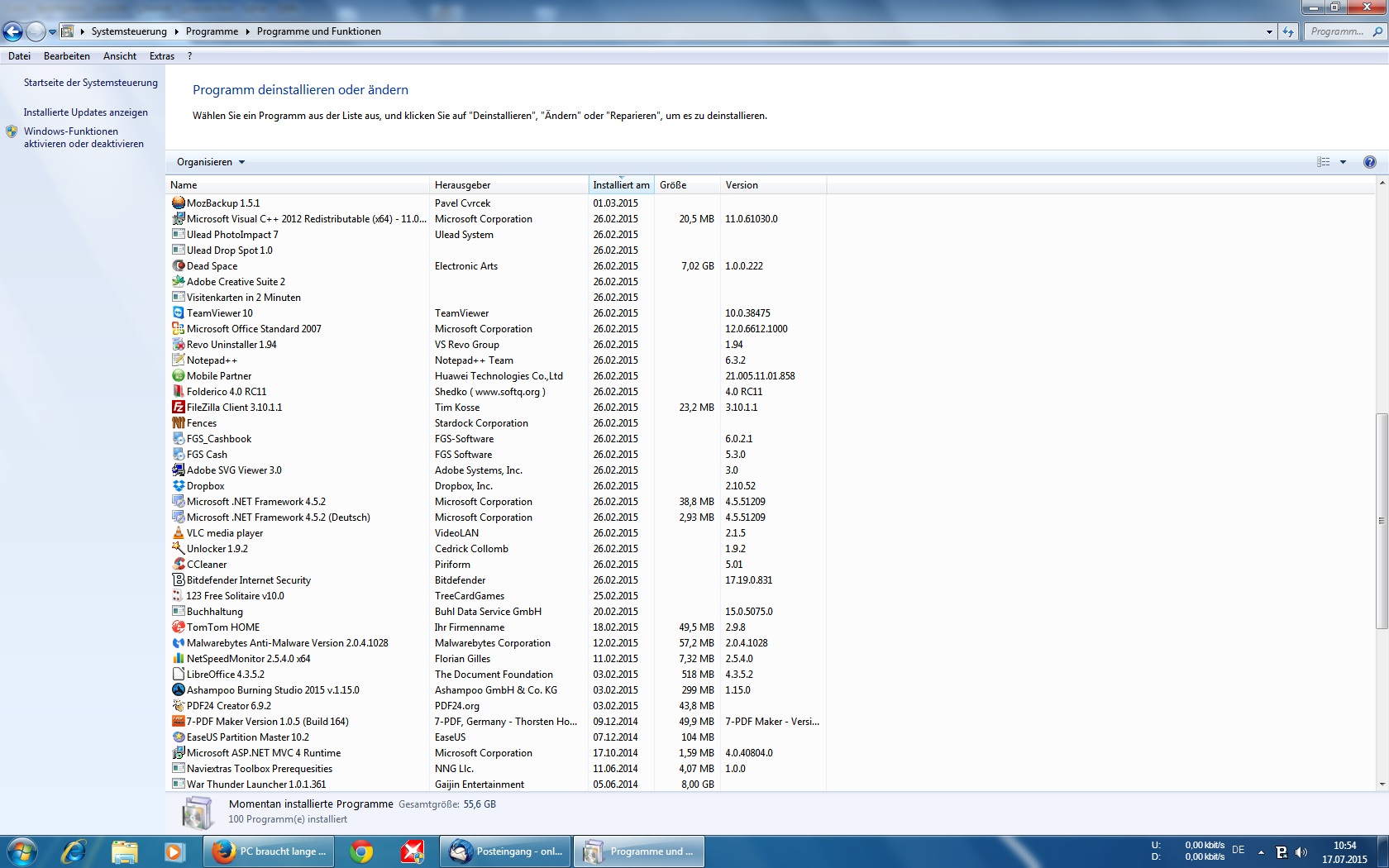
Task: Open the Ansicht menu
Action: (x=120, y=56)
